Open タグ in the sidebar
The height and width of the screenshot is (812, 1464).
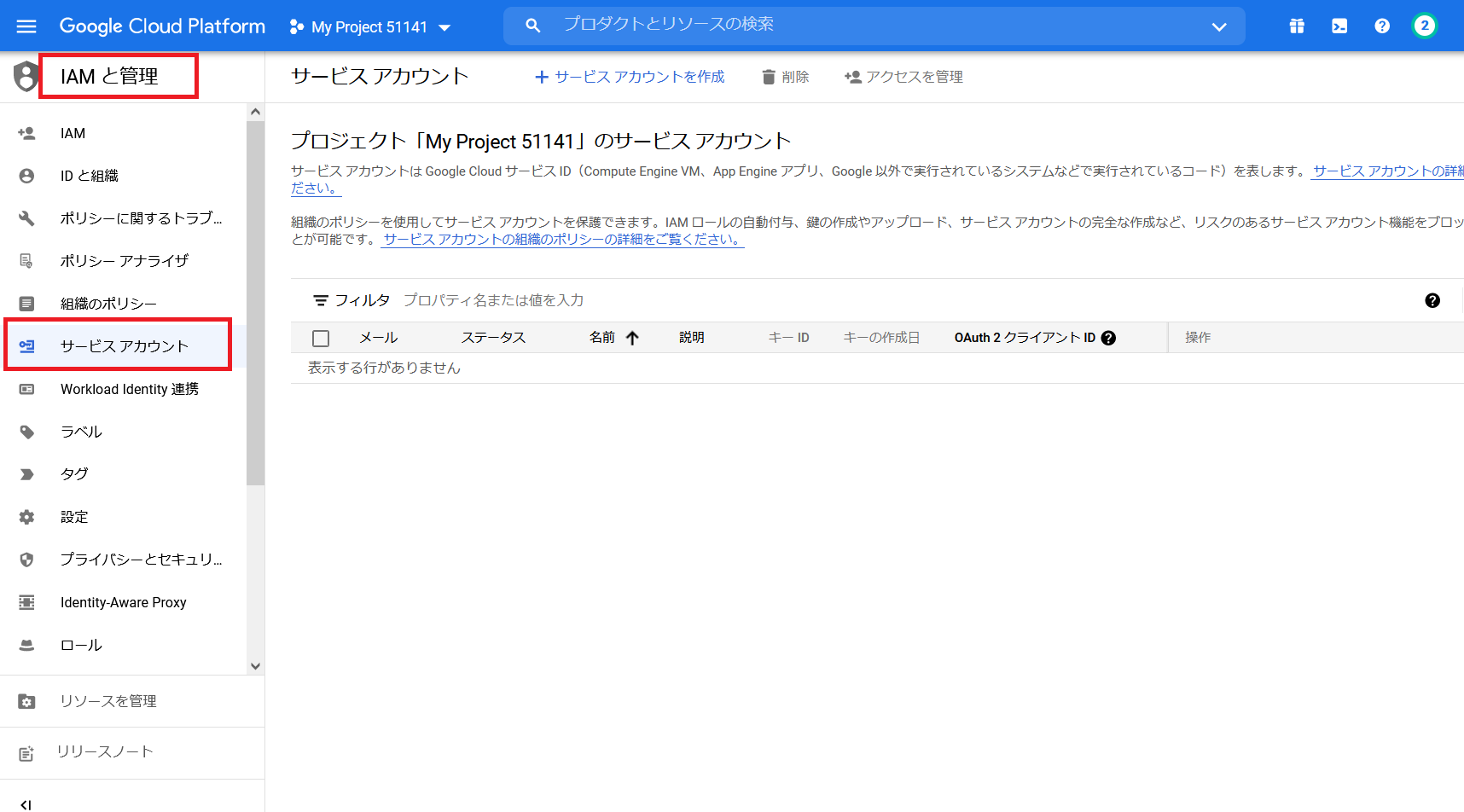coord(74,474)
